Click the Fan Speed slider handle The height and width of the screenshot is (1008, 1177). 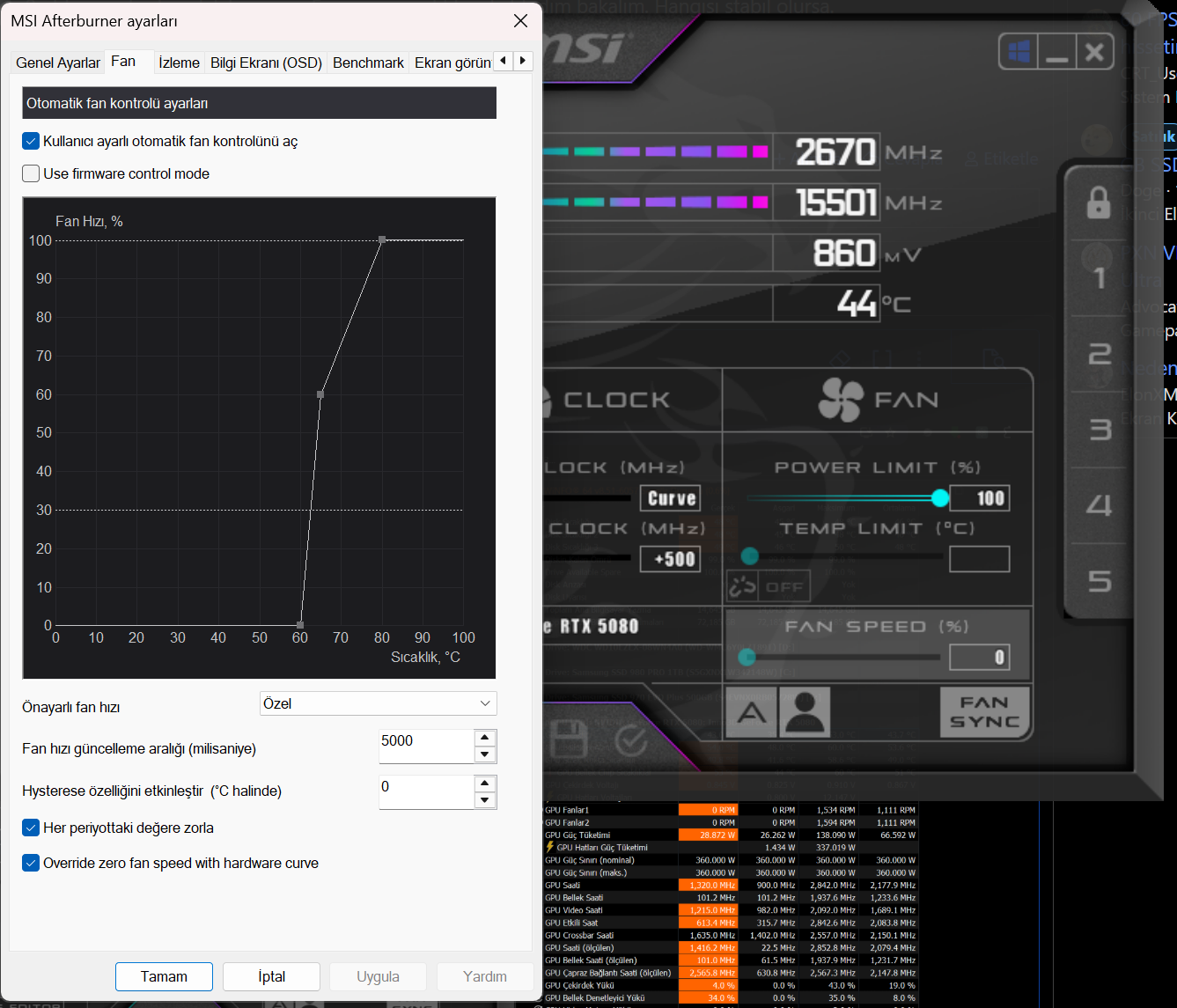coord(747,657)
